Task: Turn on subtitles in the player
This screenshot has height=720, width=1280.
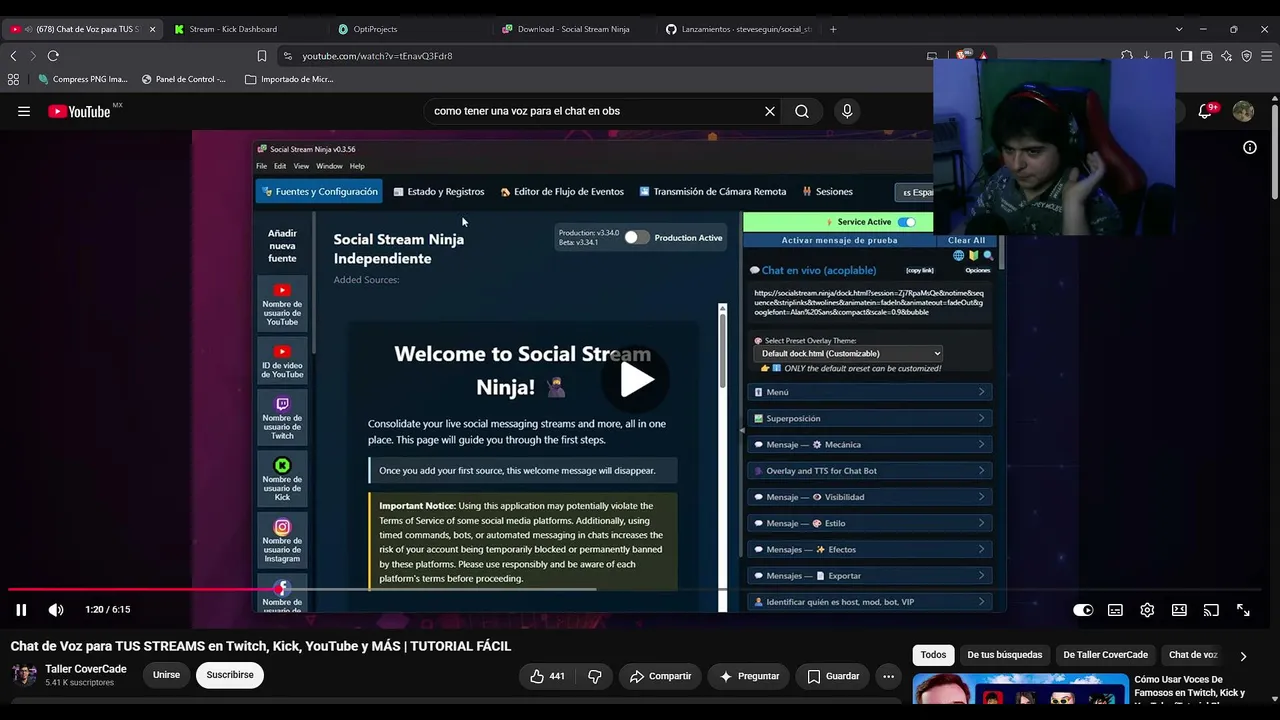Action: coord(1115,610)
